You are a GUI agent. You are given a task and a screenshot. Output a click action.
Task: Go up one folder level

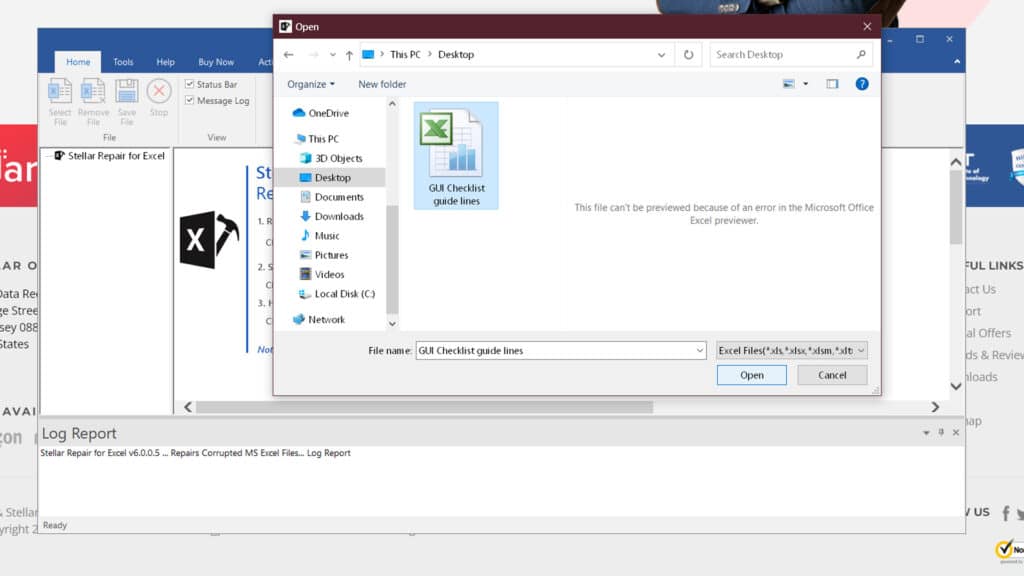(349, 55)
